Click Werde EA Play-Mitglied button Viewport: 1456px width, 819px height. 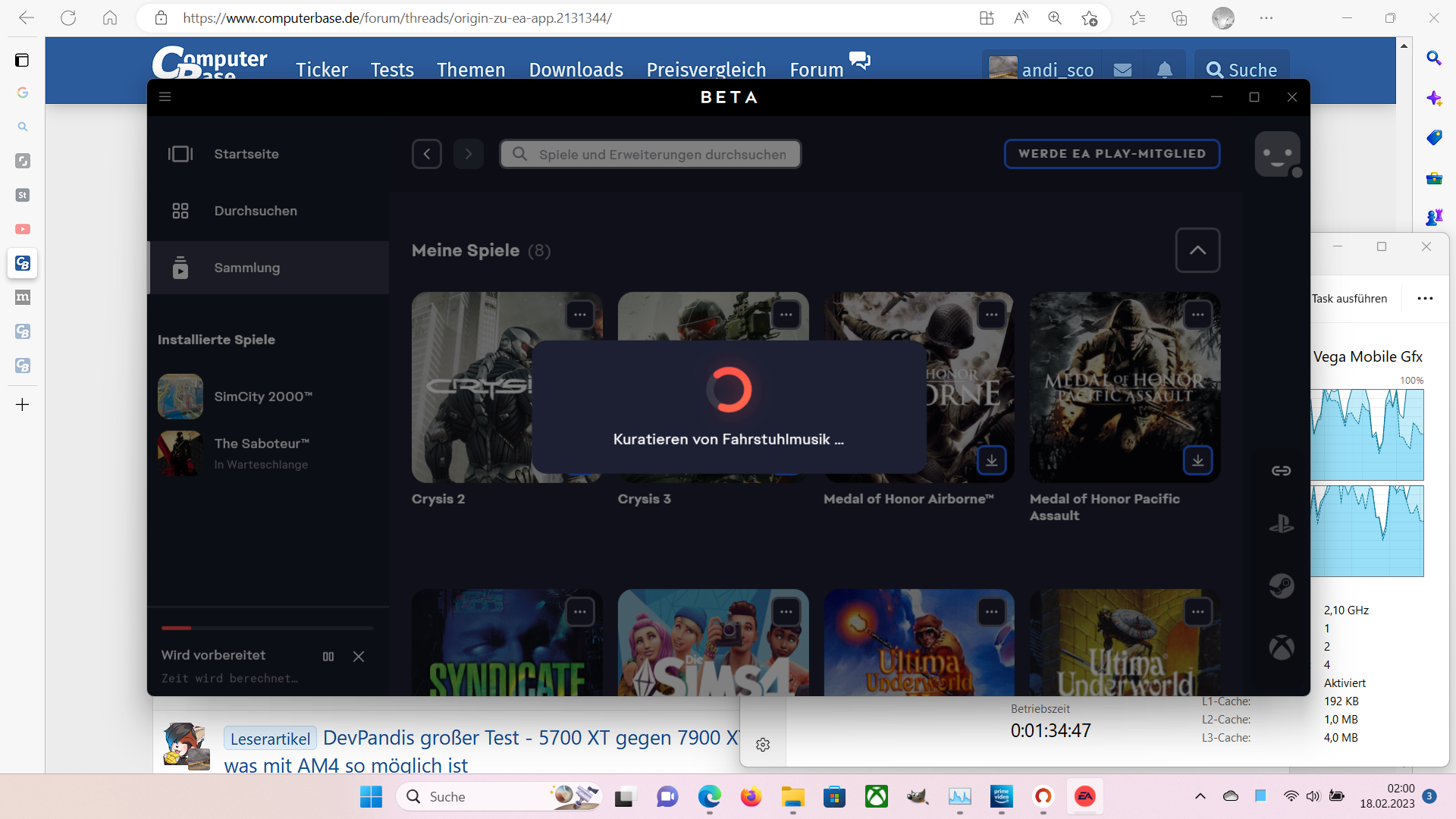point(1112,154)
